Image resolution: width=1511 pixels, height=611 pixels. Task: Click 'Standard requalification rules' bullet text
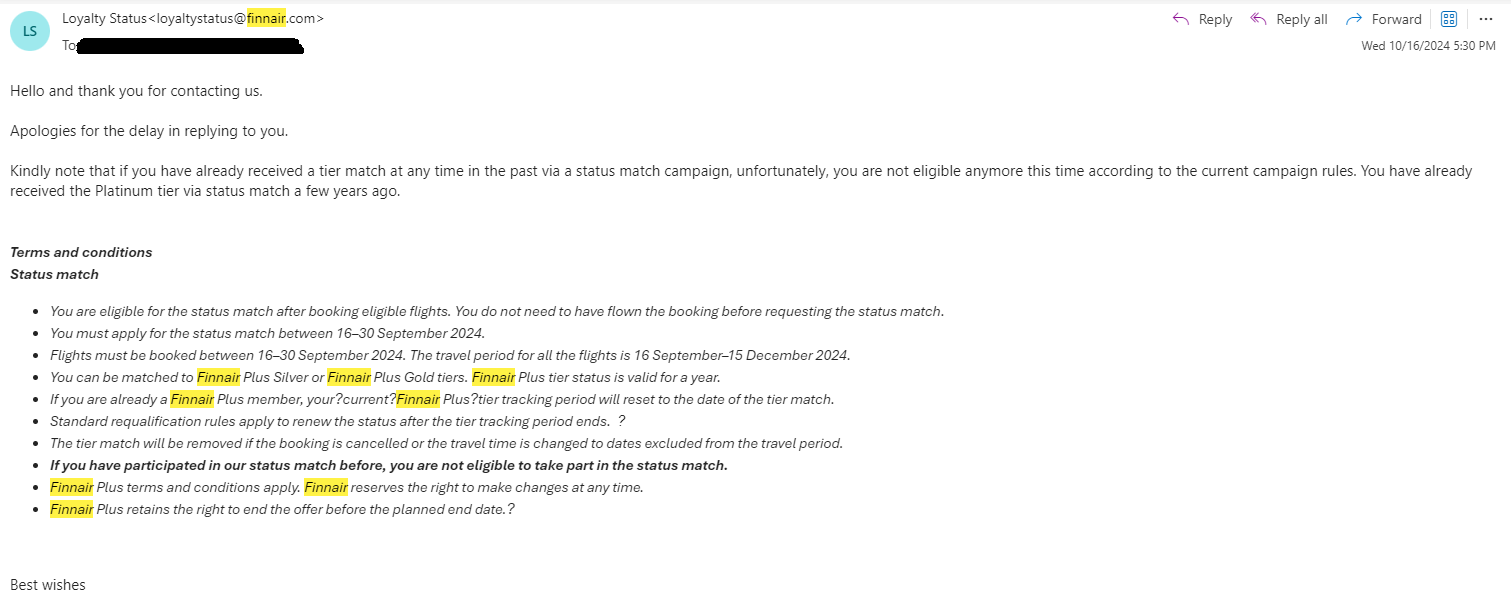tap(330, 421)
